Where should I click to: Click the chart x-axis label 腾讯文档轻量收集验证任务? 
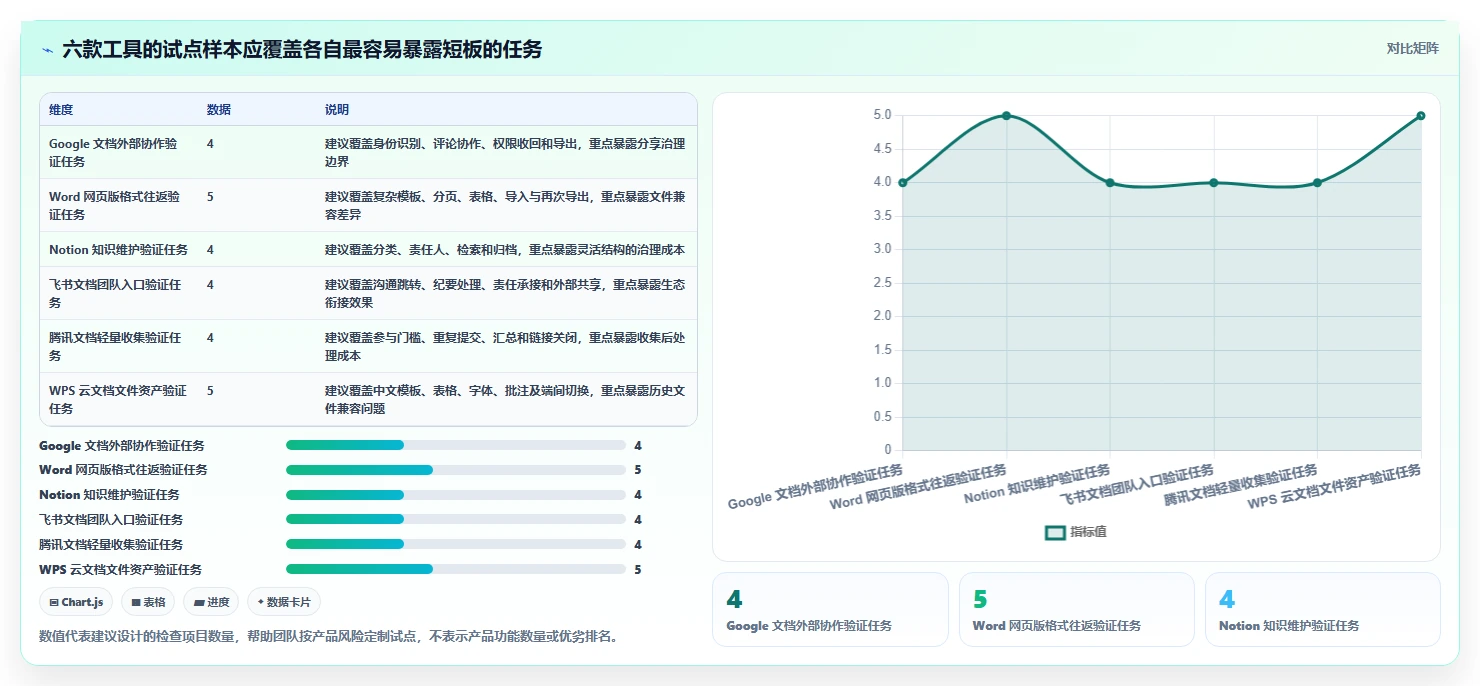(x=1241, y=484)
